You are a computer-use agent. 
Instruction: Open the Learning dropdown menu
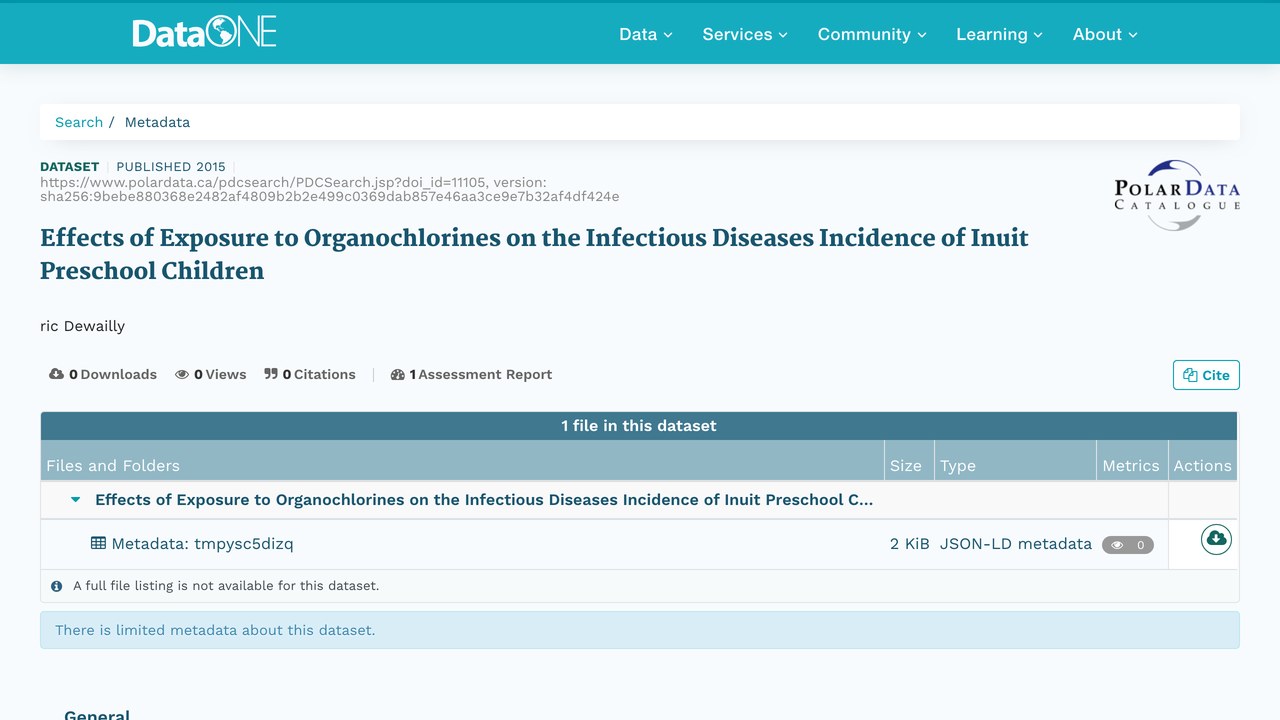pyautogui.click(x=999, y=34)
